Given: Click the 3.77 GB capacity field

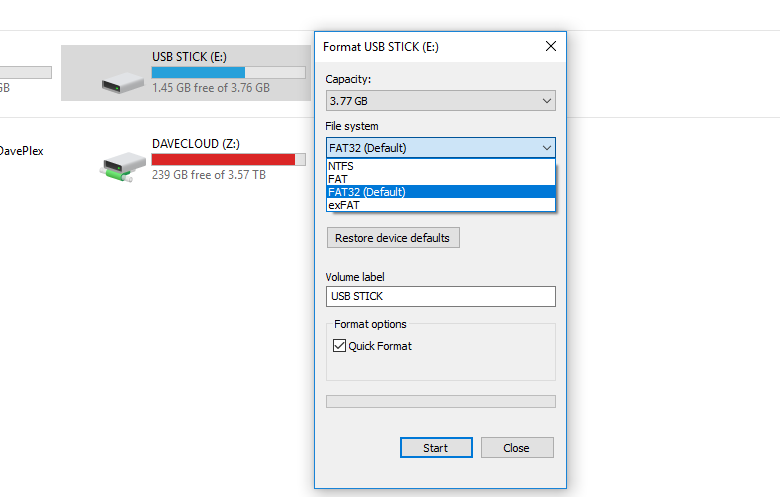Looking at the screenshot, I should pos(441,101).
